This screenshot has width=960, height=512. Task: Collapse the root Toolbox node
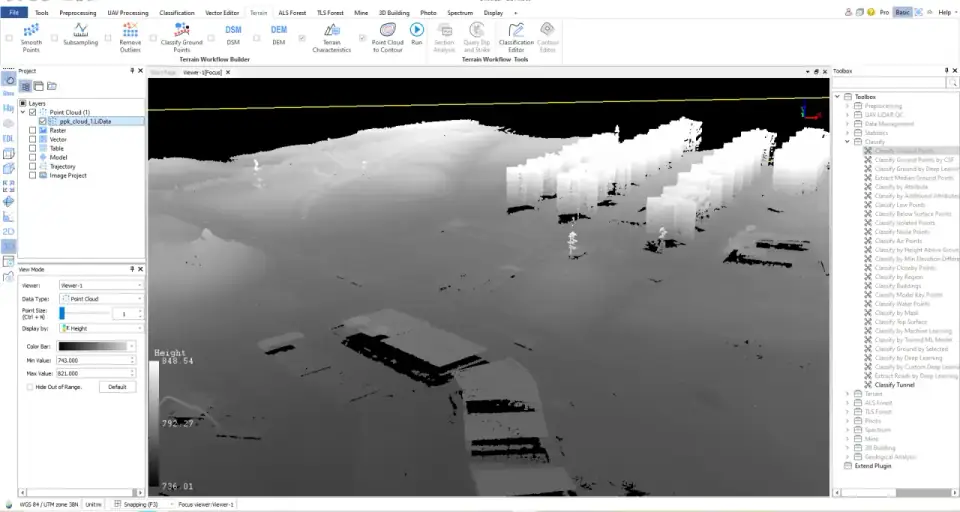pyautogui.click(x=838, y=97)
